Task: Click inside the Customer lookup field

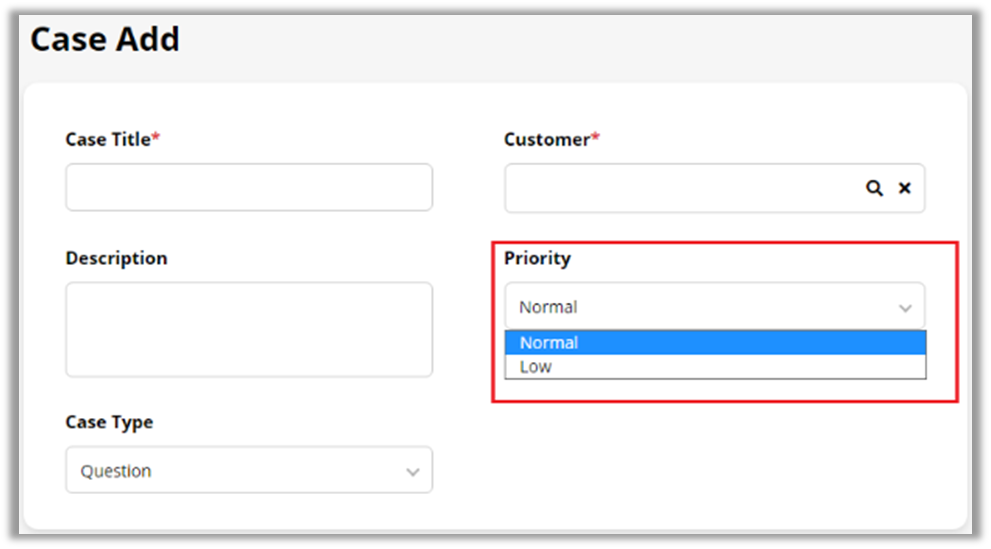Action: (x=682, y=188)
